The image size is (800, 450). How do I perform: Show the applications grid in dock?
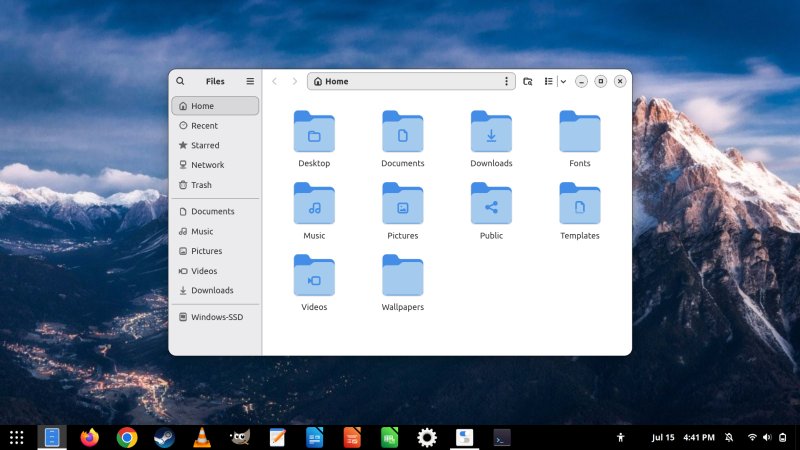click(x=16, y=437)
